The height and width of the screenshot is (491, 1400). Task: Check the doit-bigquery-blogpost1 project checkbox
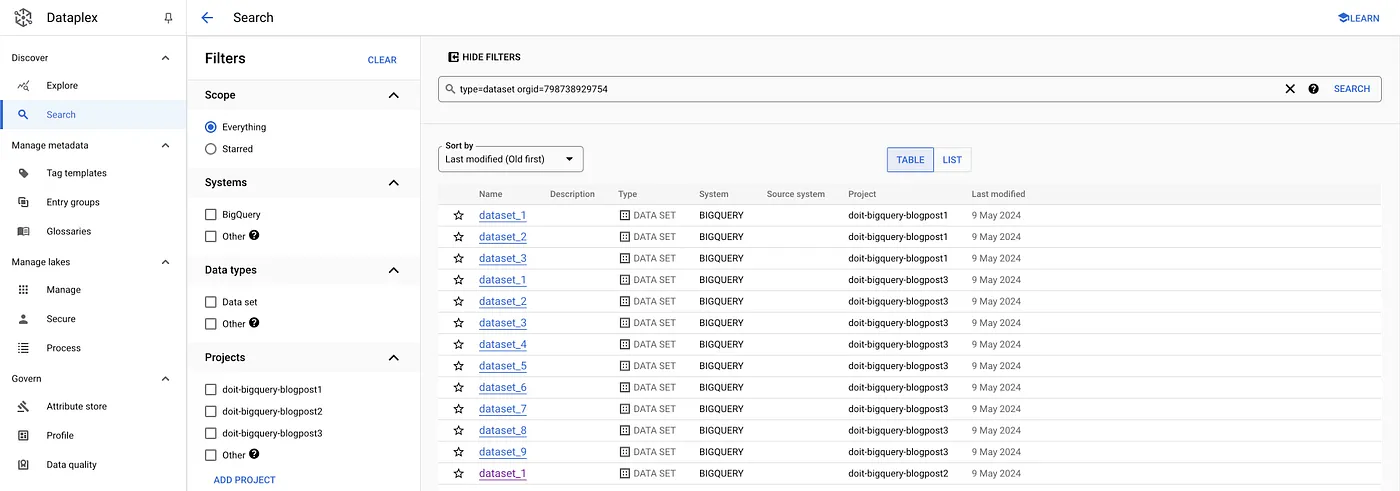click(210, 389)
